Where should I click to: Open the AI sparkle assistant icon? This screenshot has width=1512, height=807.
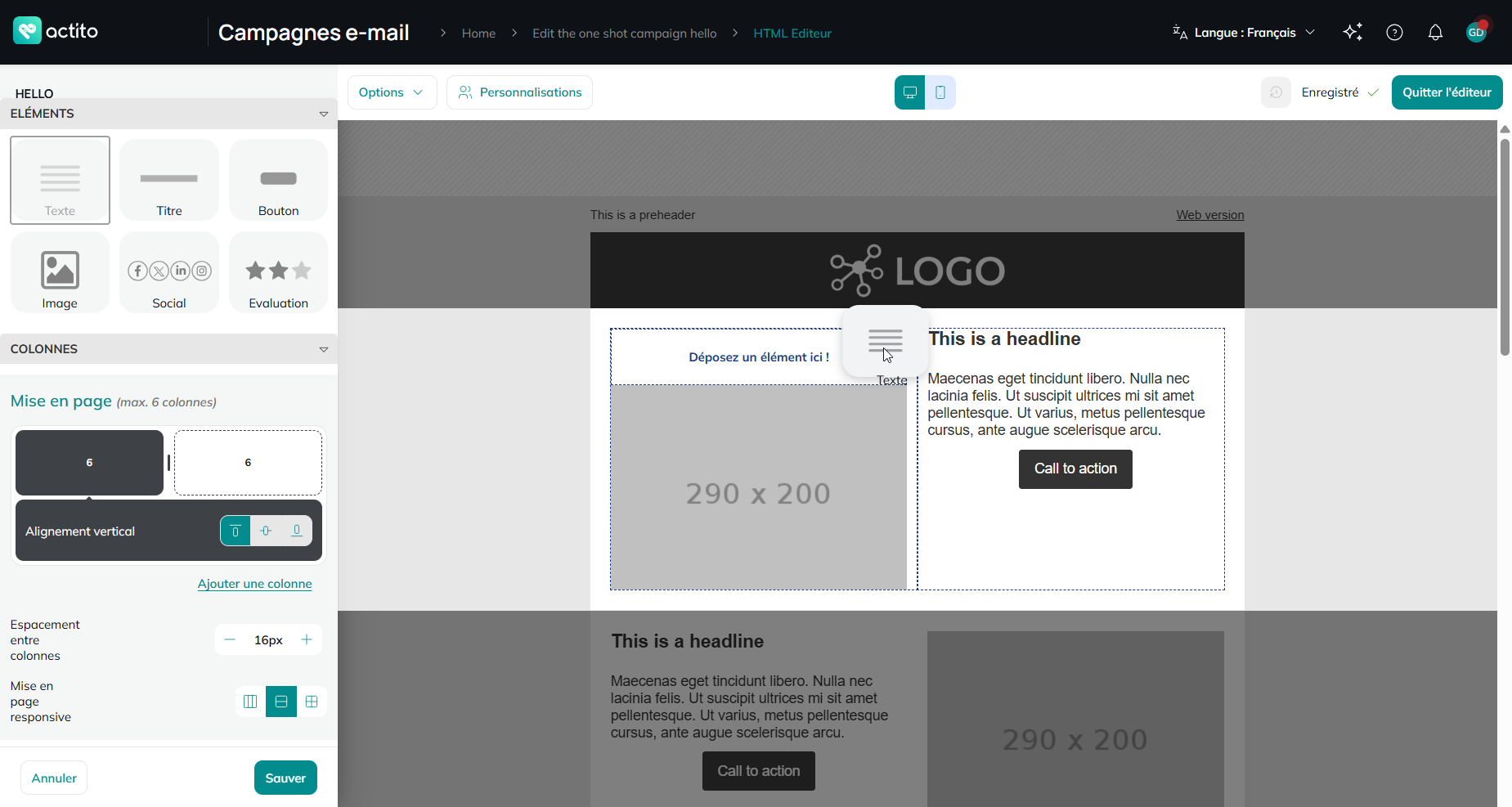1353,33
